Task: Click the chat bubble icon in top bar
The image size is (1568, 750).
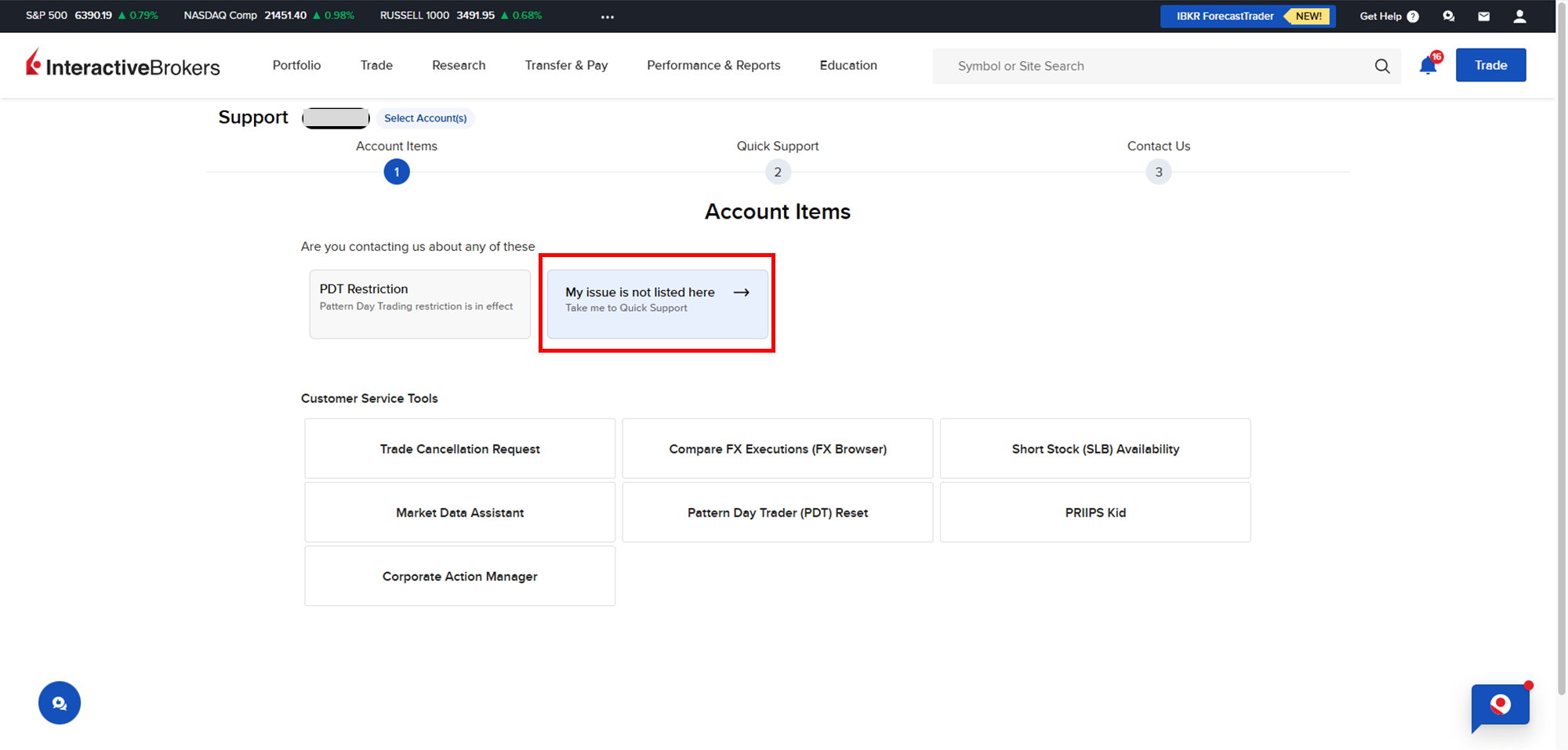Action: pos(1448,16)
